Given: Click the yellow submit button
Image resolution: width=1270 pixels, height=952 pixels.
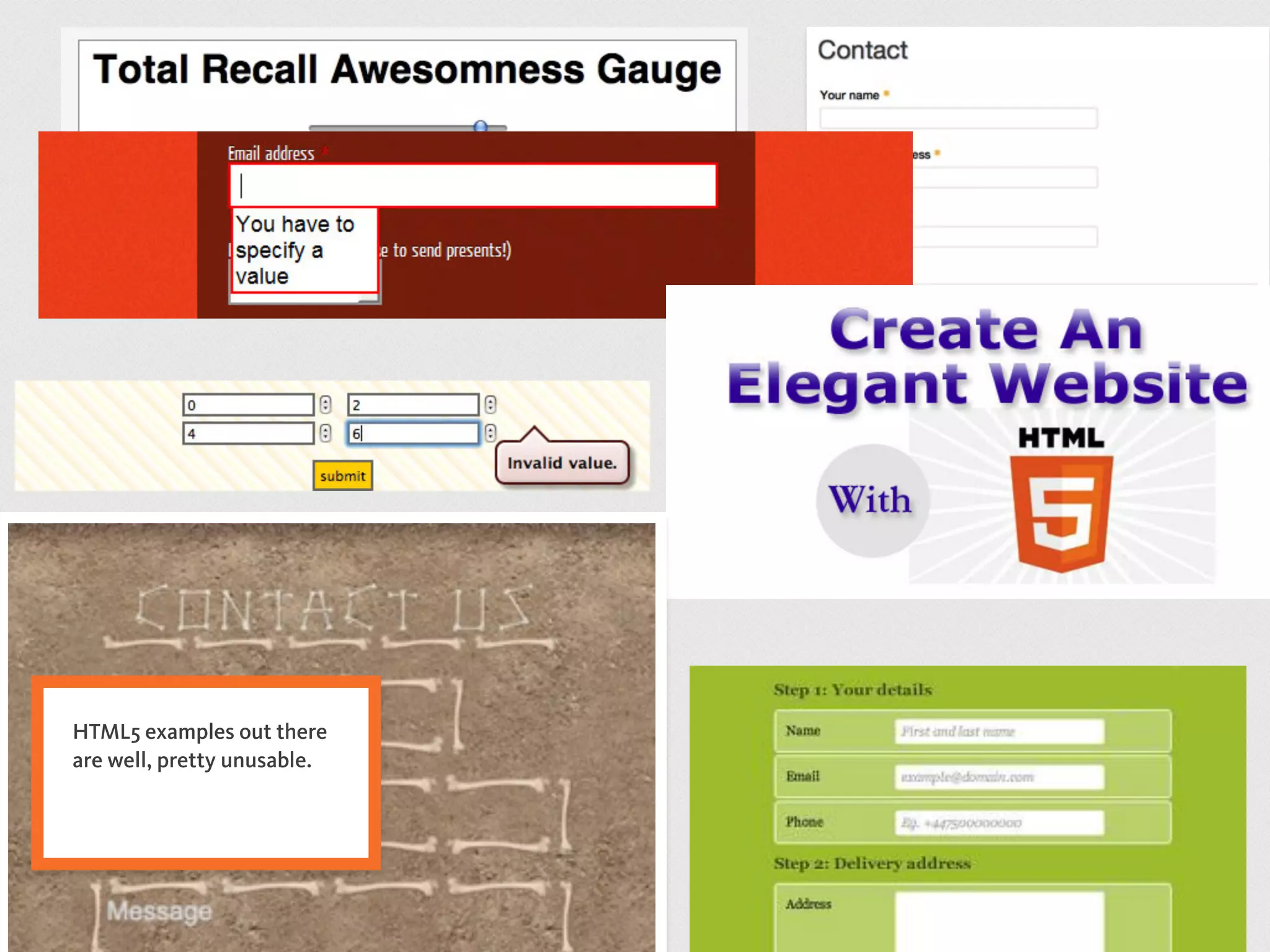Looking at the screenshot, I should [342, 475].
